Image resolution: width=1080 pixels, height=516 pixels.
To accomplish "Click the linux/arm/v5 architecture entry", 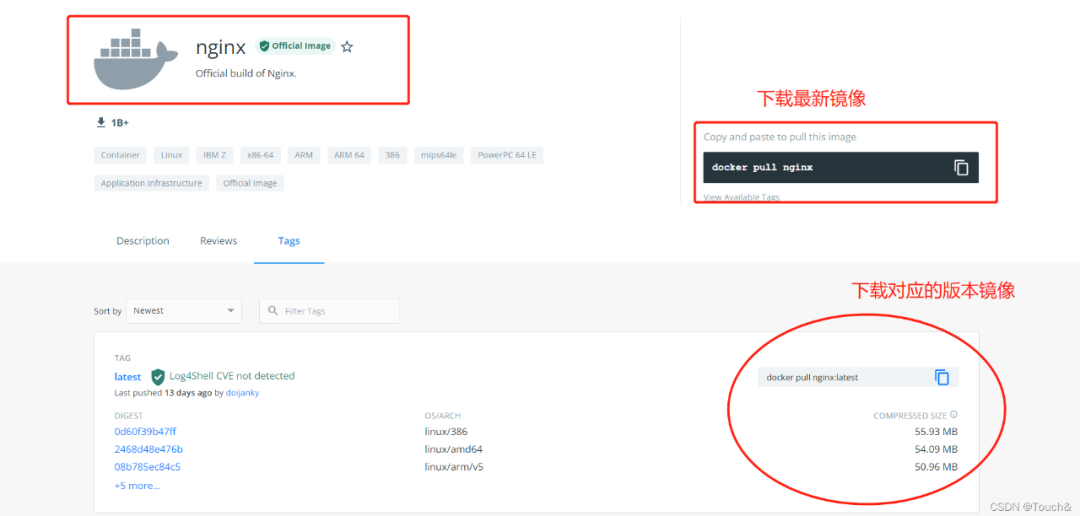I will tap(454, 467).
